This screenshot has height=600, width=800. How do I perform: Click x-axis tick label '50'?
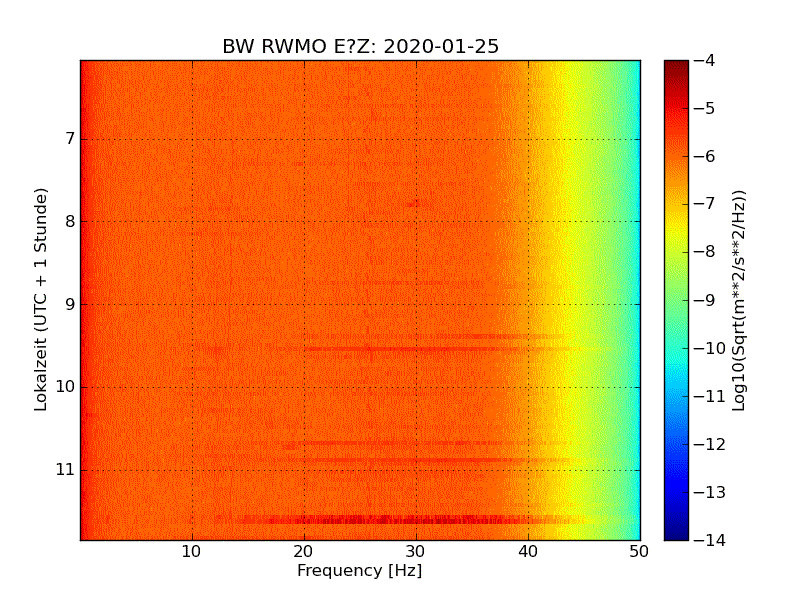pyautogui.click(x=639, y=552)
